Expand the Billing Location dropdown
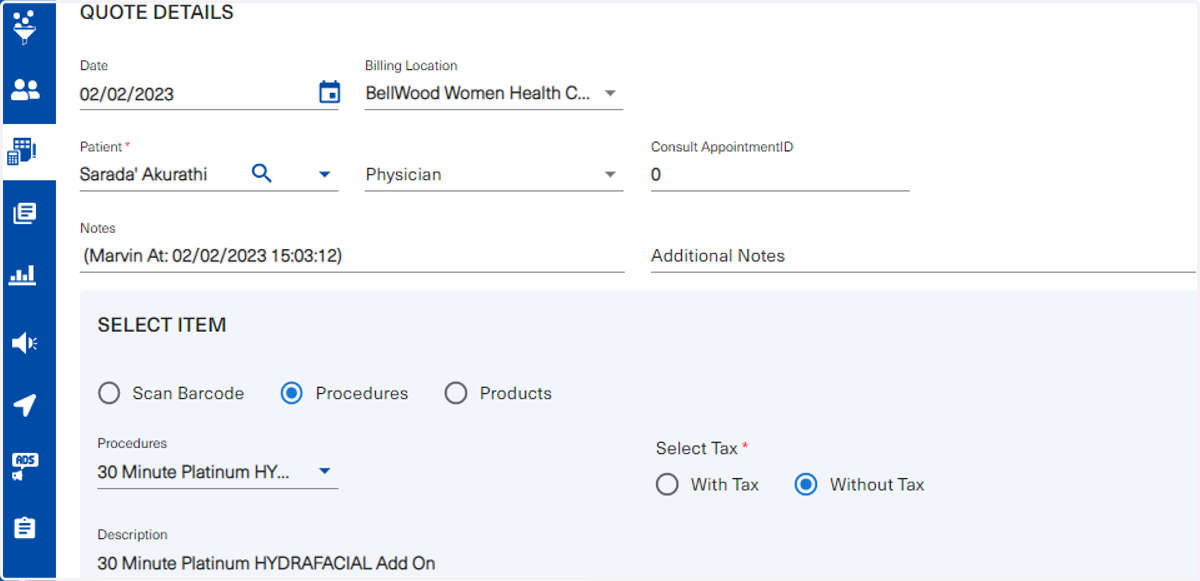Image resolution: width=1200 pixels, height=581 pixels. (x=611, y=94)
